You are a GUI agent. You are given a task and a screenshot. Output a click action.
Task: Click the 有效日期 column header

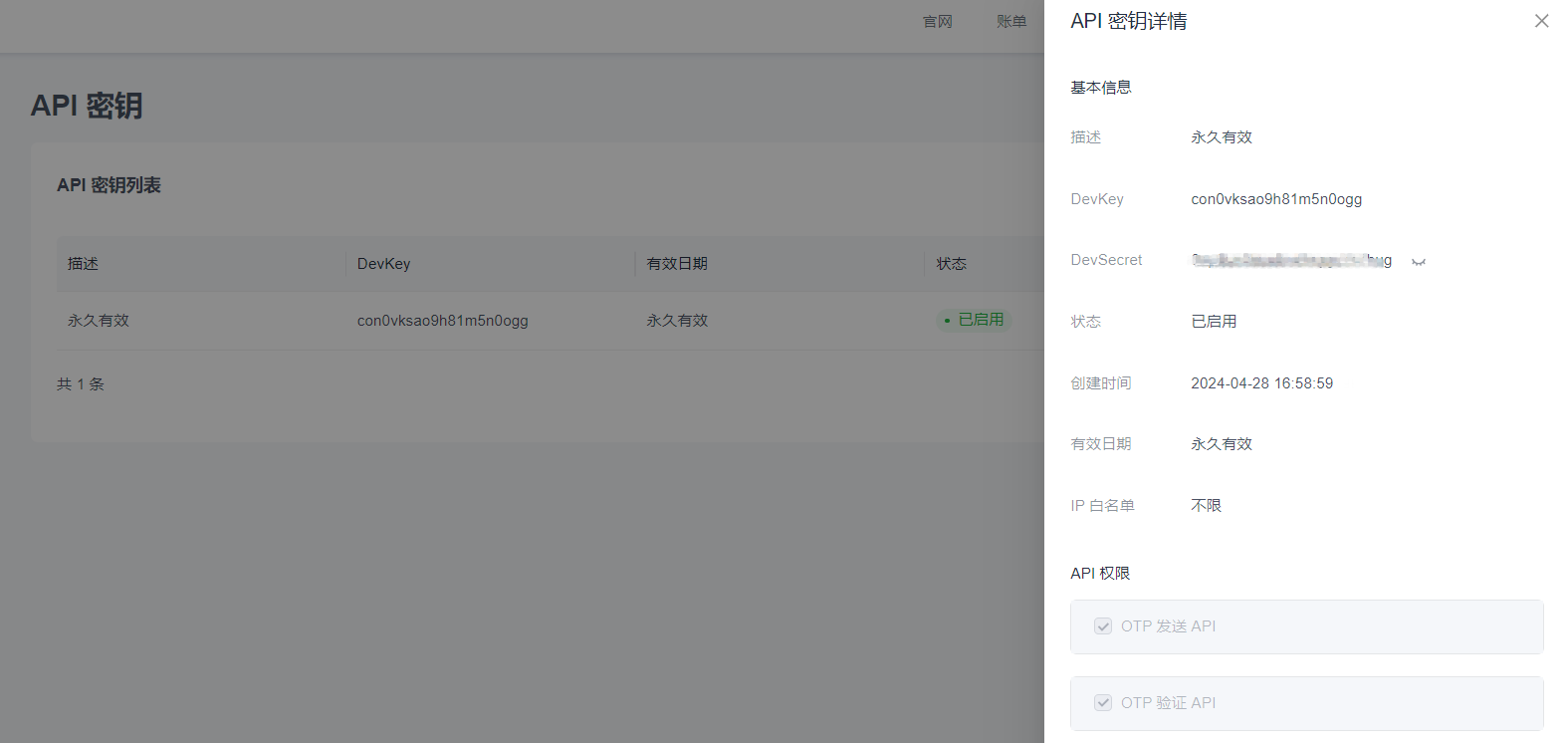[x=677, y=264]
